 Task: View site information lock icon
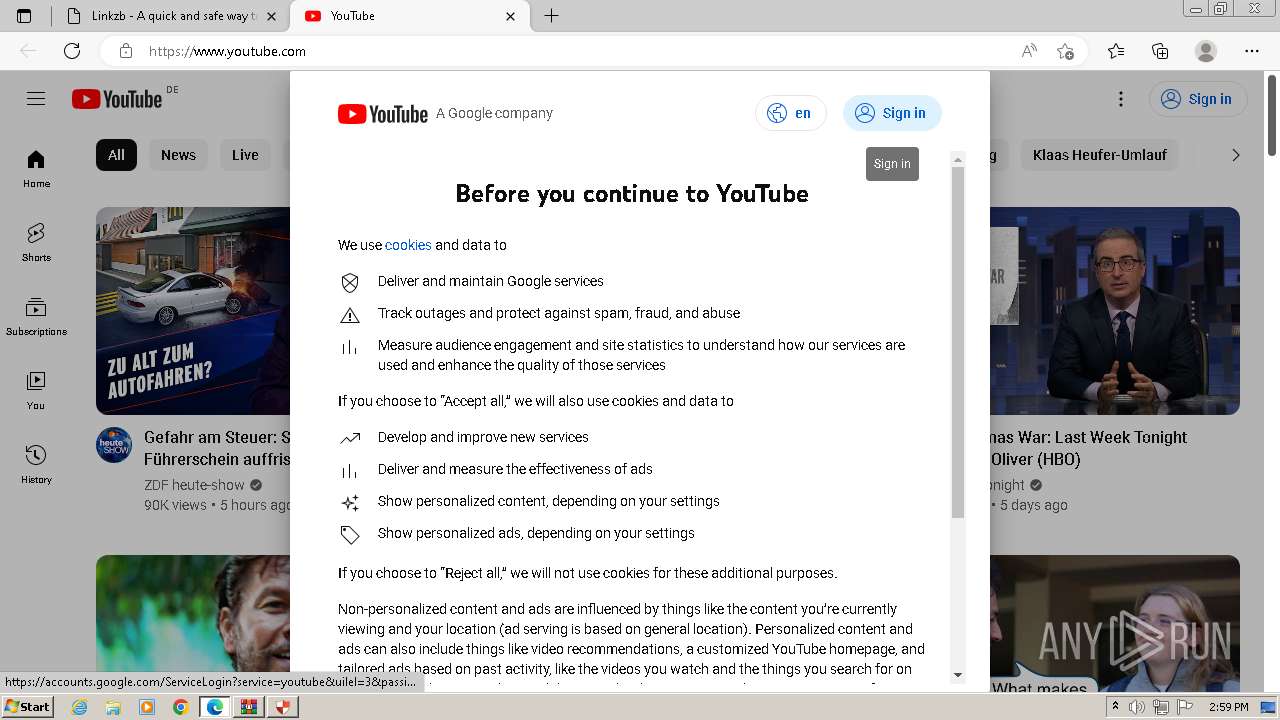(x=125, y=51)
